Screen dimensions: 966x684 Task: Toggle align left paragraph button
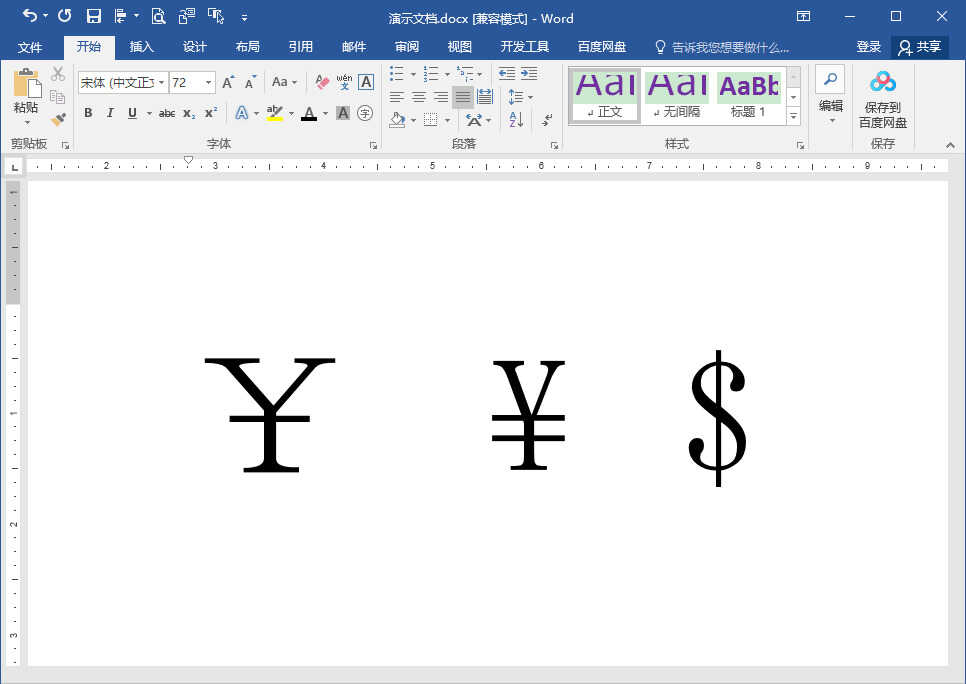pos(397,97)
